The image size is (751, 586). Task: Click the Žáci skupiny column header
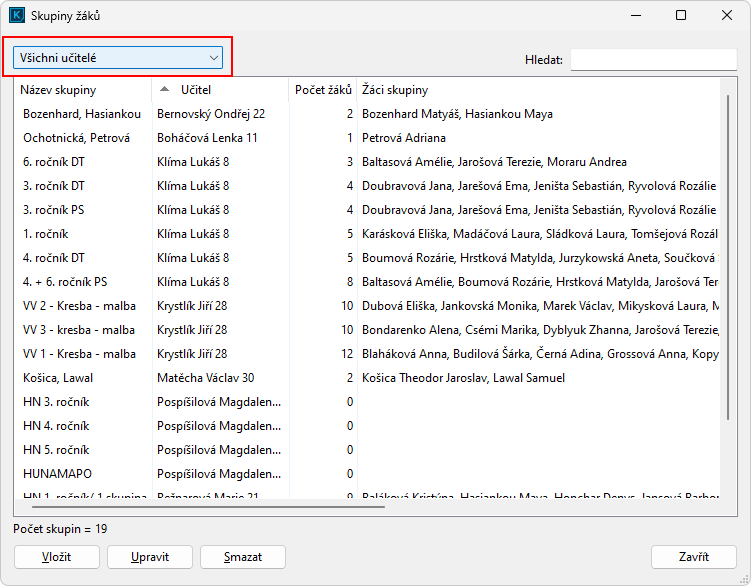click(x=395, y=90)
